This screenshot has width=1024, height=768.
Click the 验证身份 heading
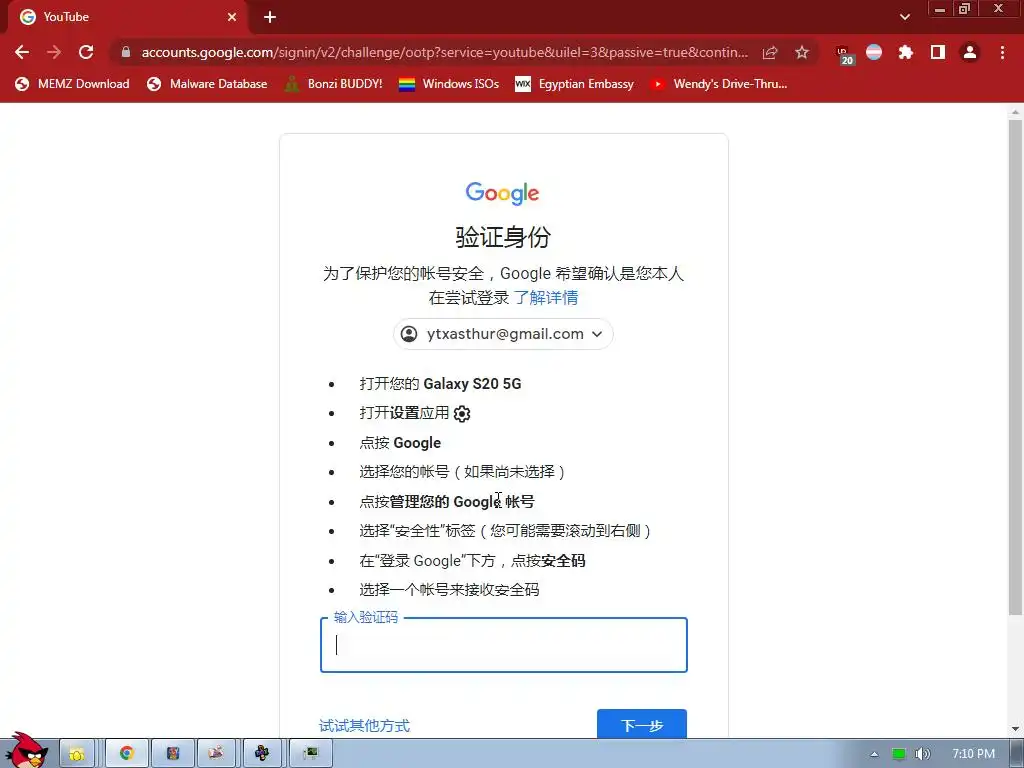(503, 236)
